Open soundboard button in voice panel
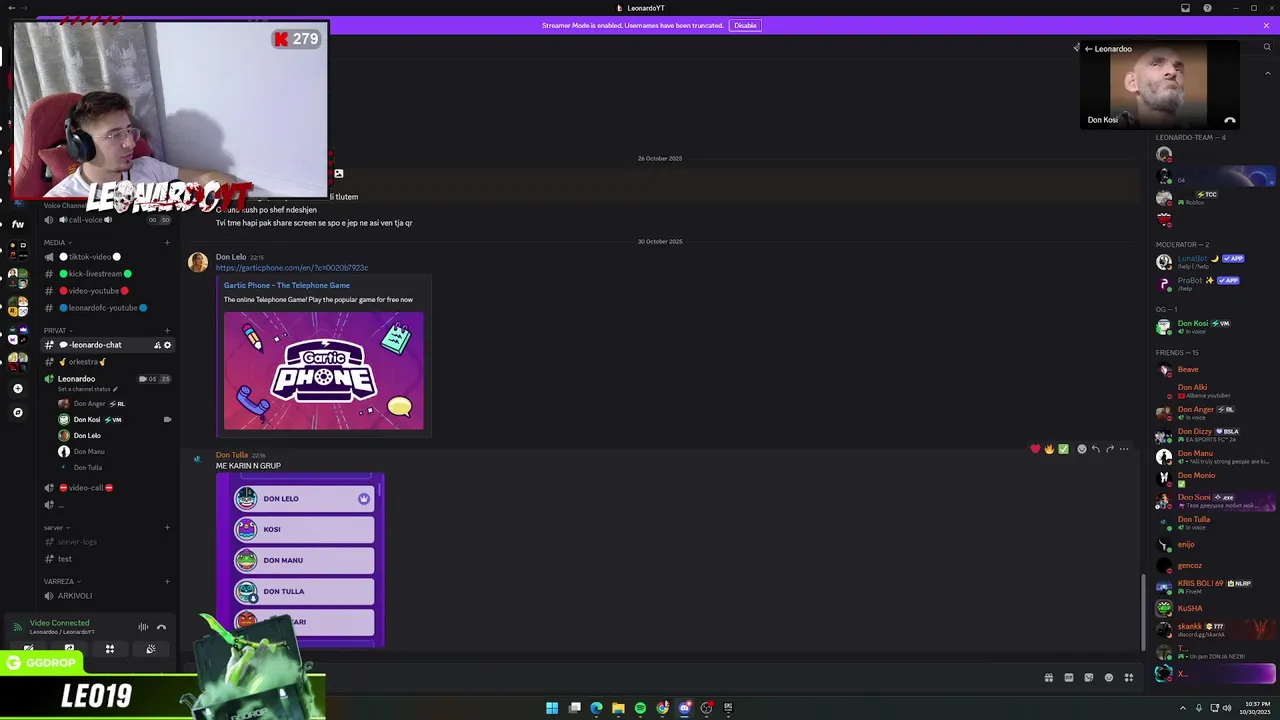 tap(151, 649)
